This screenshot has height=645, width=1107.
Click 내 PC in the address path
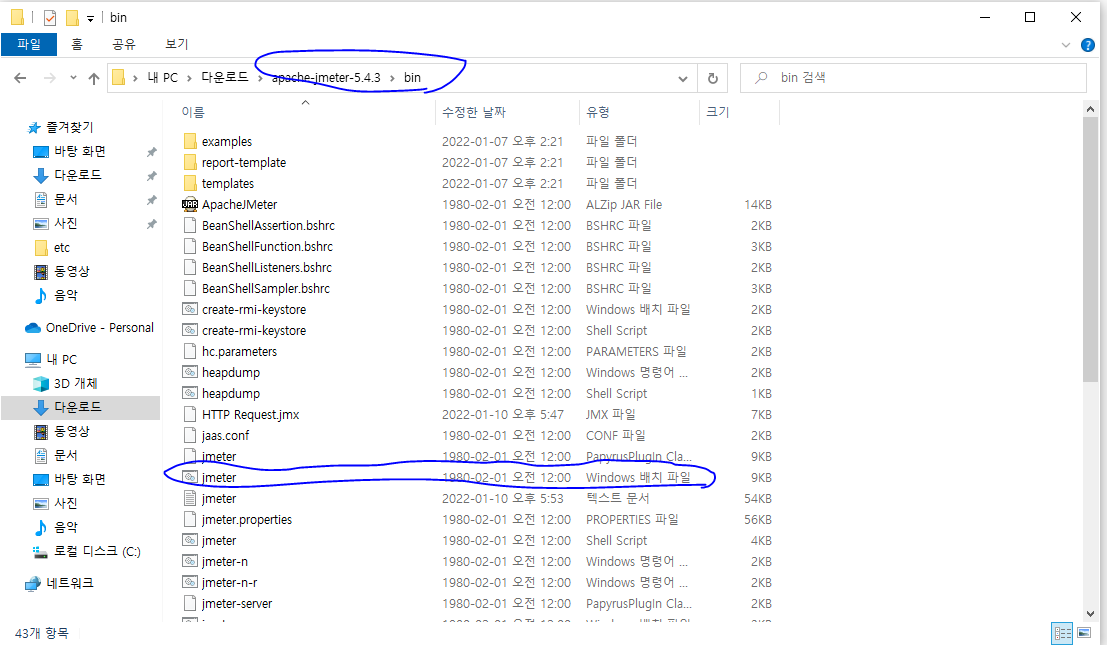click(162, 78)
